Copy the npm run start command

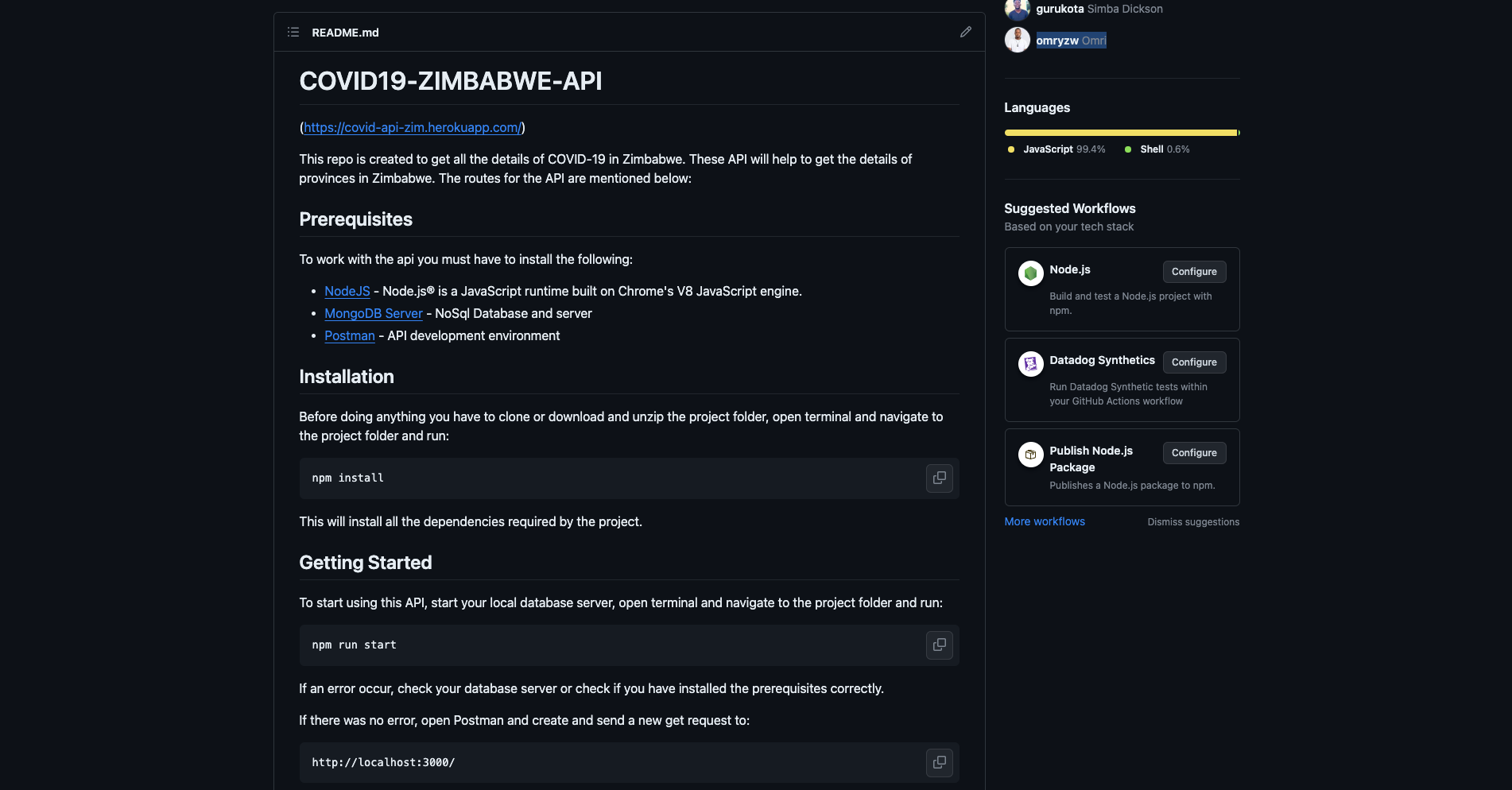pos(940,645)
